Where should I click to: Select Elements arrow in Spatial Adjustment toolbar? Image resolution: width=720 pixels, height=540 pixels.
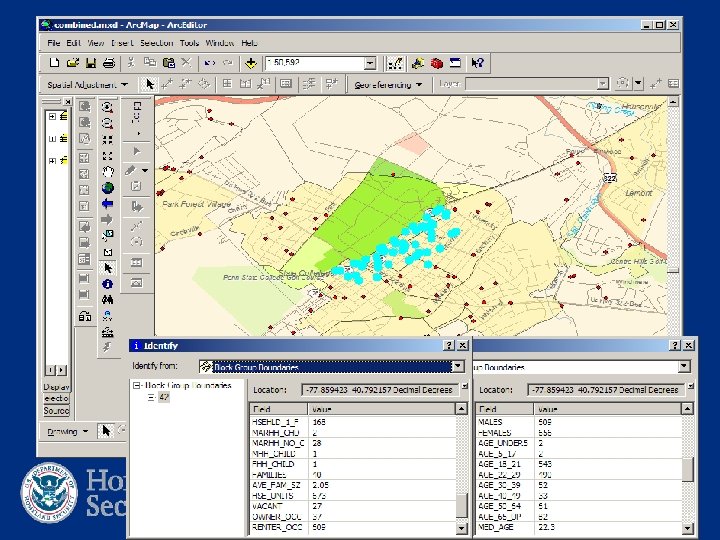[150, 84]
